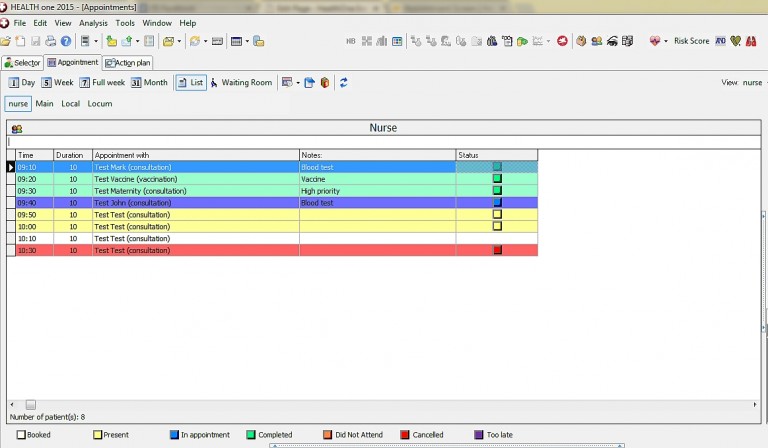Screen dimensions: 768x448
Task: Click the green tag arrow icon
Action: coord(522,41)
